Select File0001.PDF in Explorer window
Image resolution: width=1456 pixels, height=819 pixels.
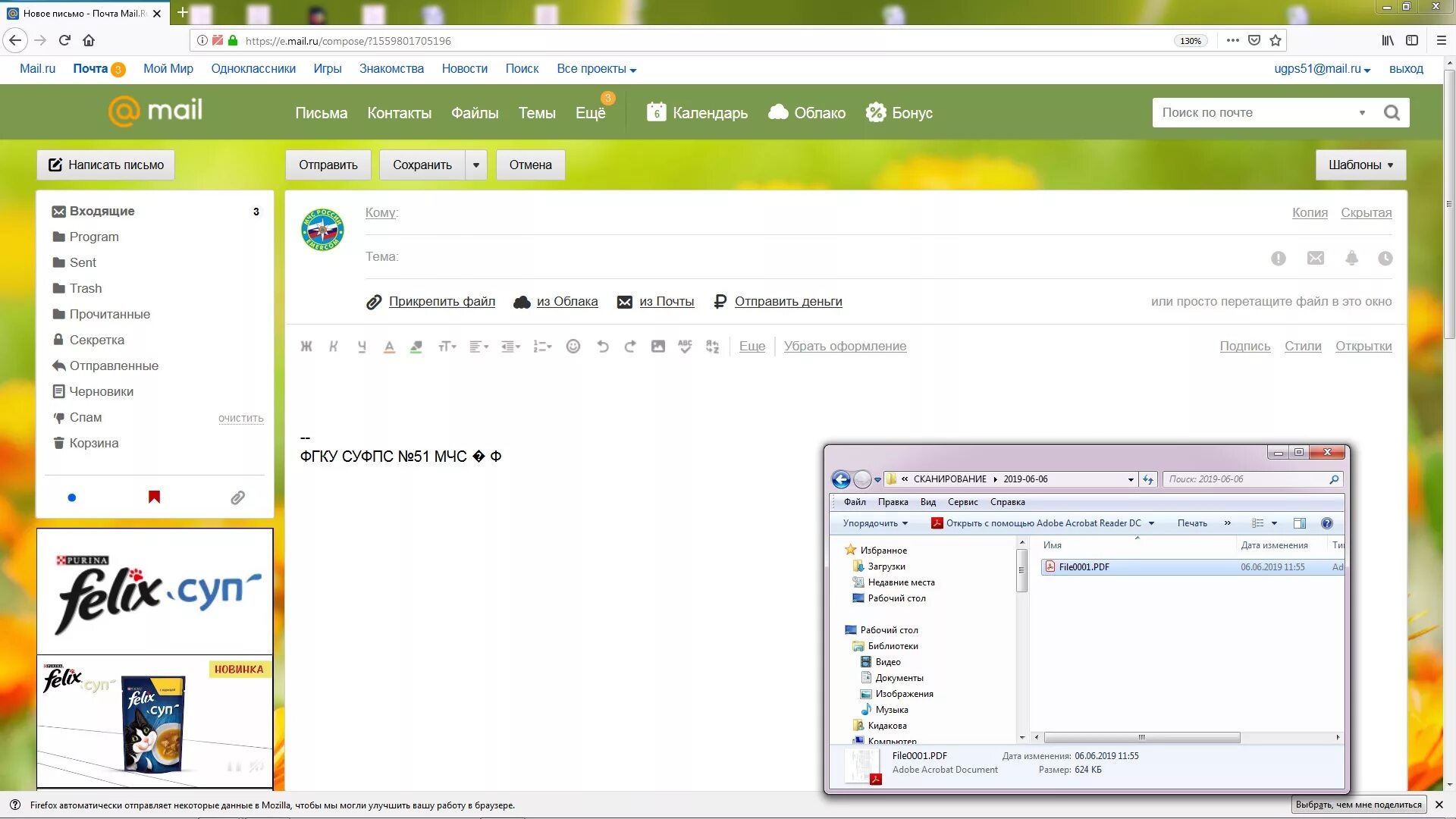(x=1084, y=567)
